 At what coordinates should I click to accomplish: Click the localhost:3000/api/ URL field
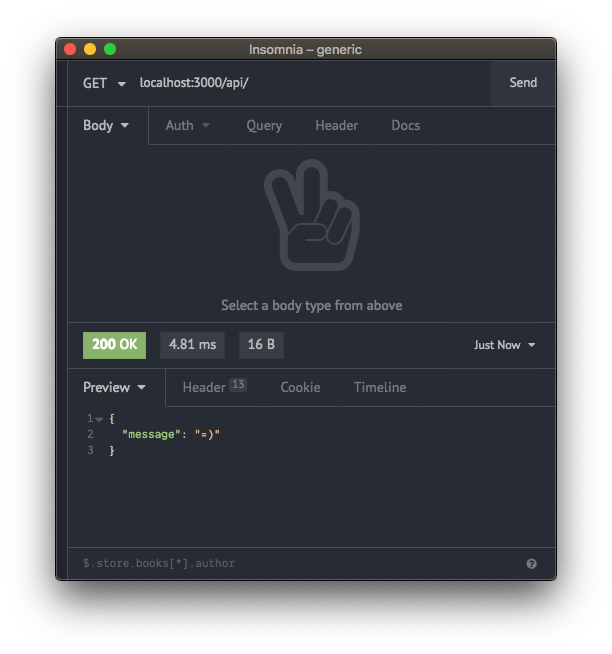pos(310,83)
